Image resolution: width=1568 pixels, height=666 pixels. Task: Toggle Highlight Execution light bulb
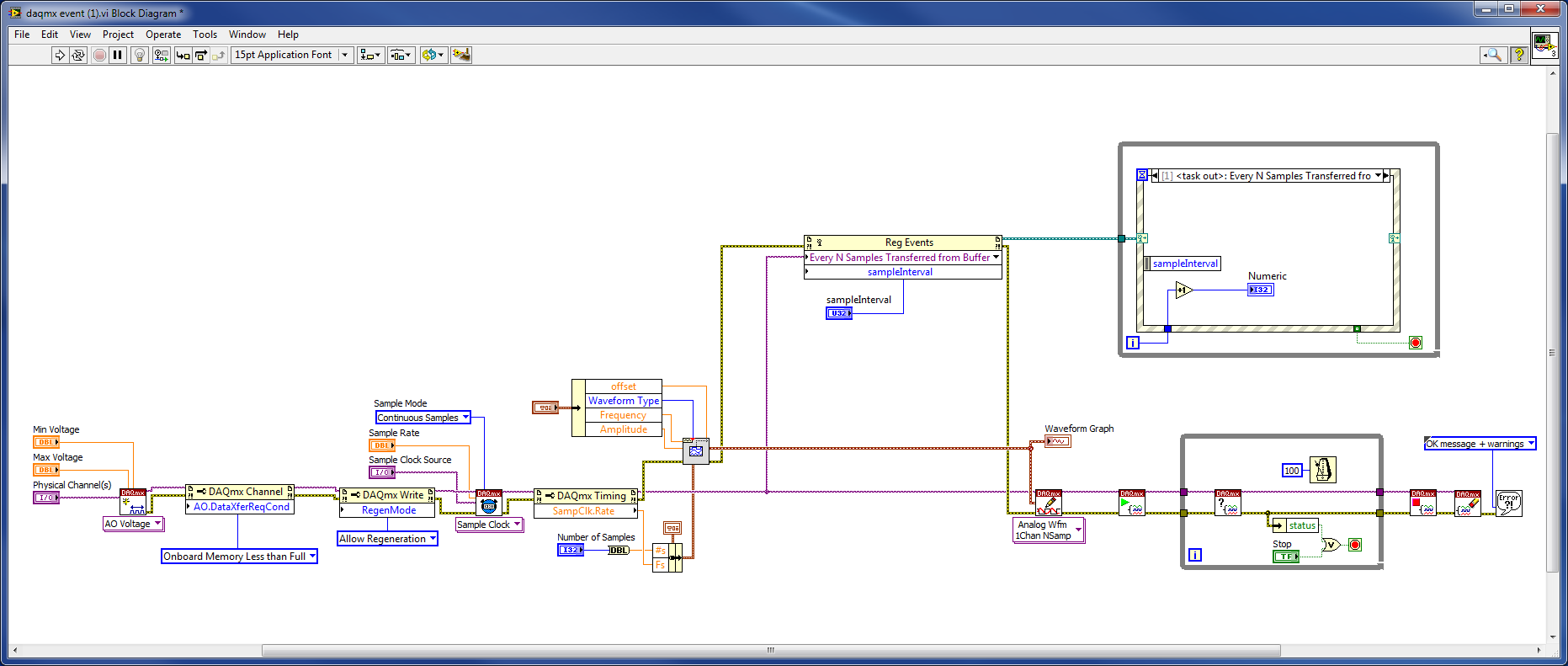140,55
